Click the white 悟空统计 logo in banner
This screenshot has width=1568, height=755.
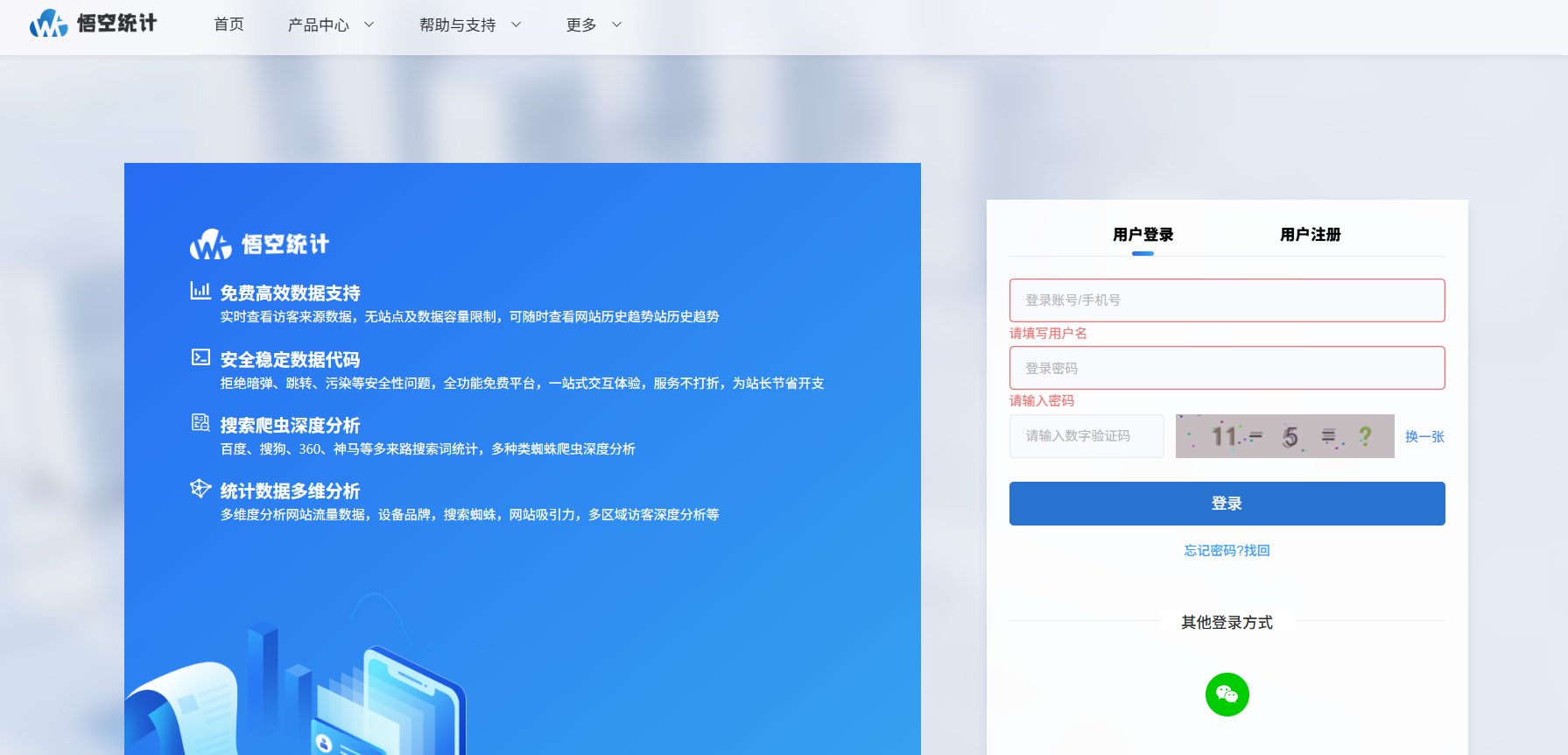click(259, 244)
